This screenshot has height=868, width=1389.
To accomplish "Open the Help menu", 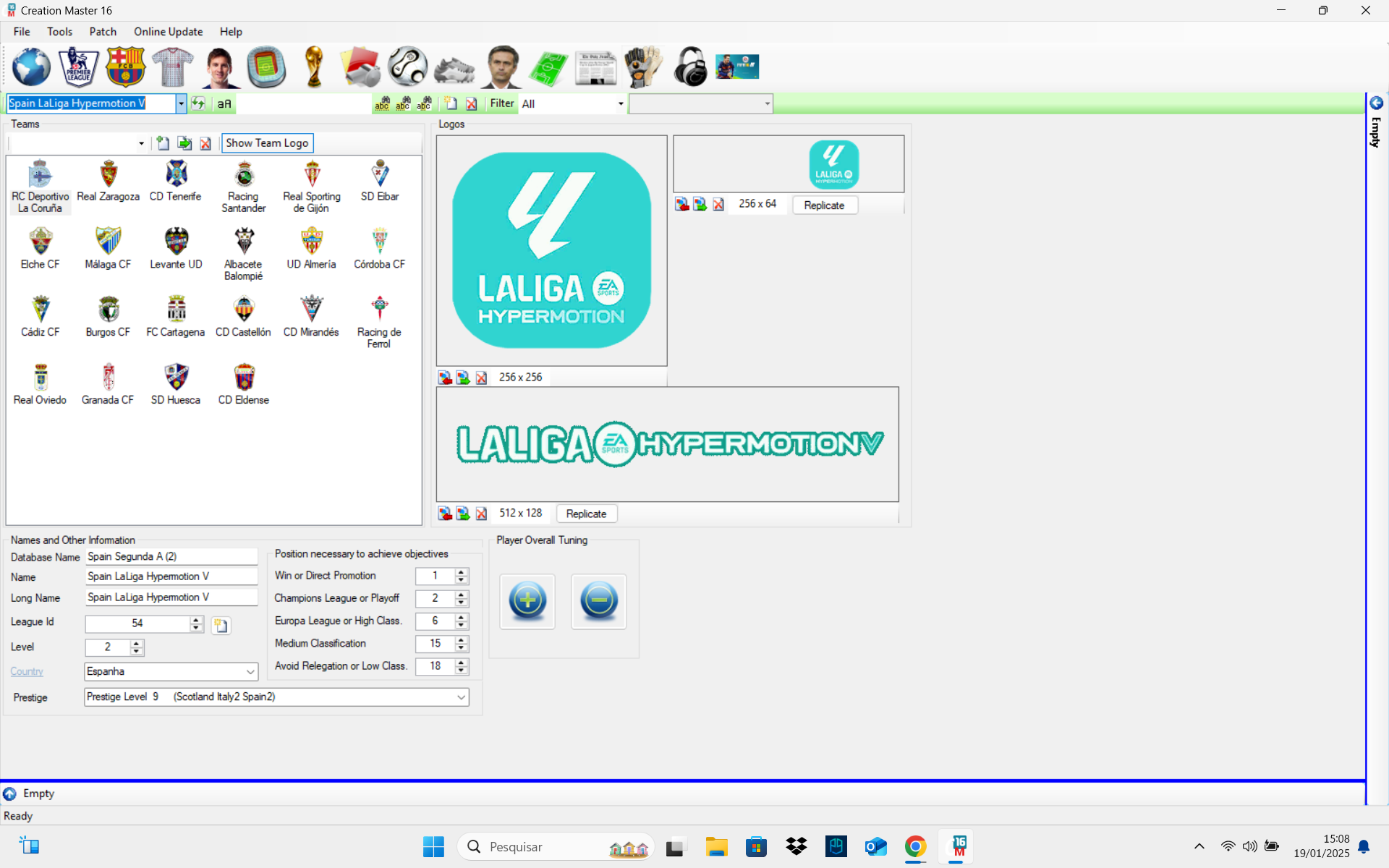I will pos(231,32).
